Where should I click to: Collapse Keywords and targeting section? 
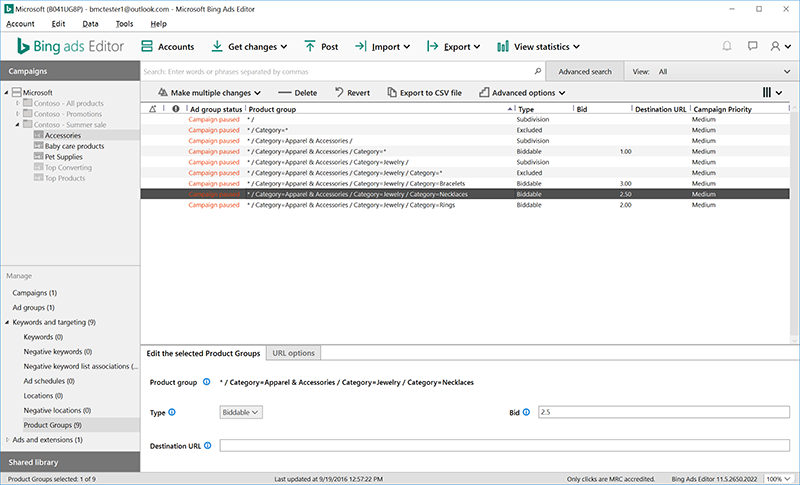point(7,322)
